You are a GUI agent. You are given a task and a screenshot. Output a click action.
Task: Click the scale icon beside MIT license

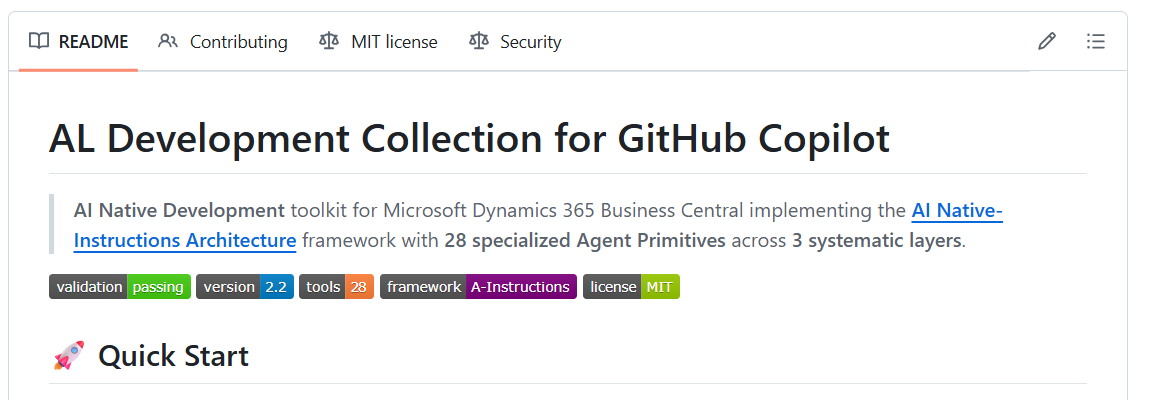click(x=329, y=41)
